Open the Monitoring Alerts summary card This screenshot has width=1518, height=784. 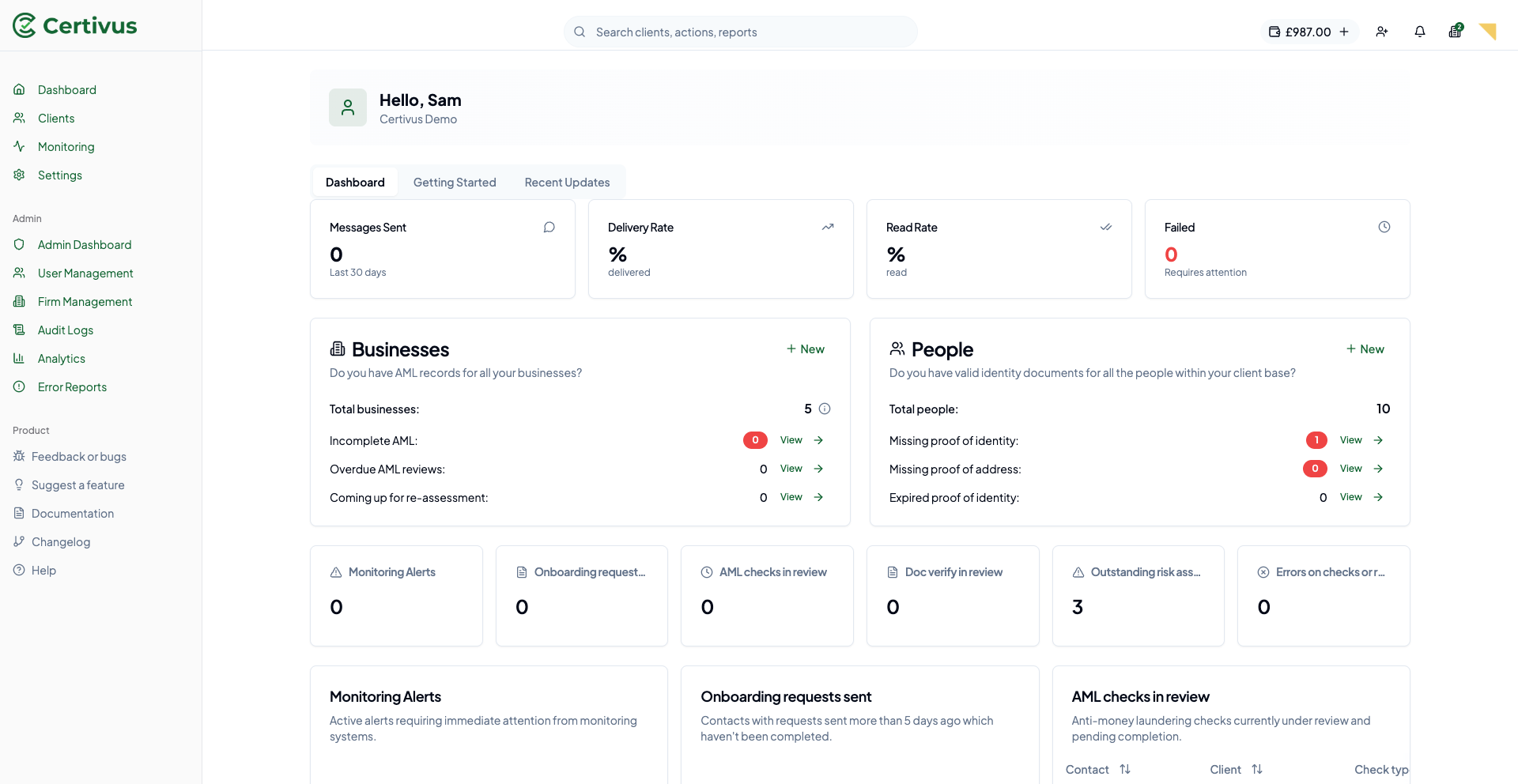[396, 596]
